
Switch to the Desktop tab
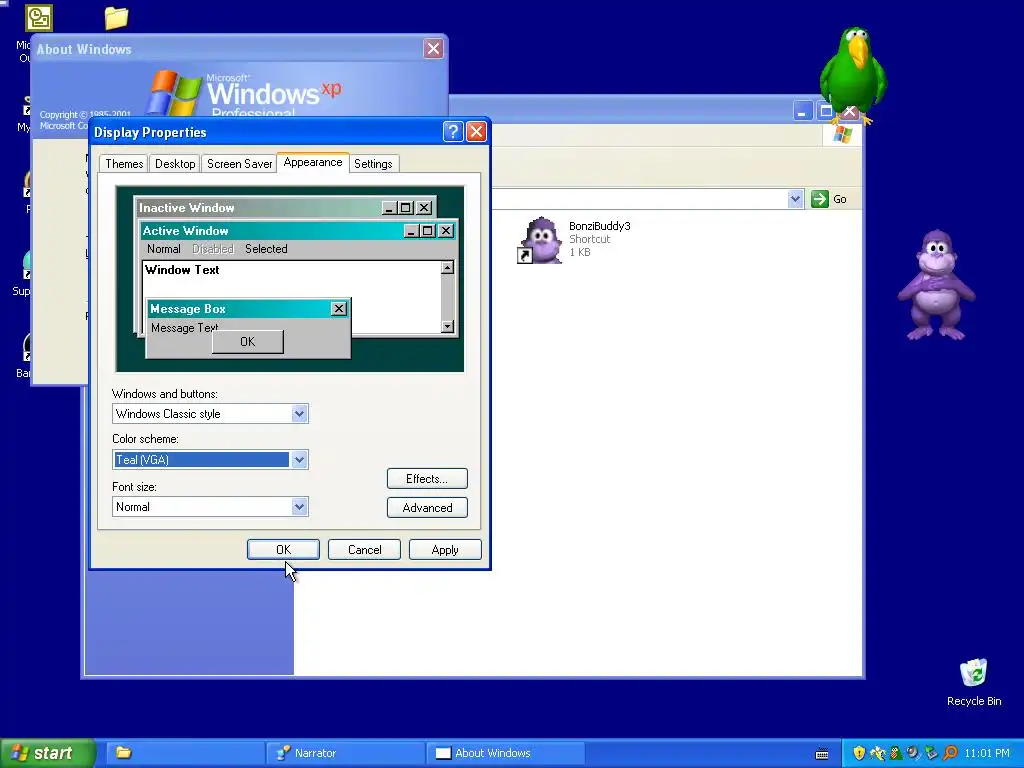(175, 164)
